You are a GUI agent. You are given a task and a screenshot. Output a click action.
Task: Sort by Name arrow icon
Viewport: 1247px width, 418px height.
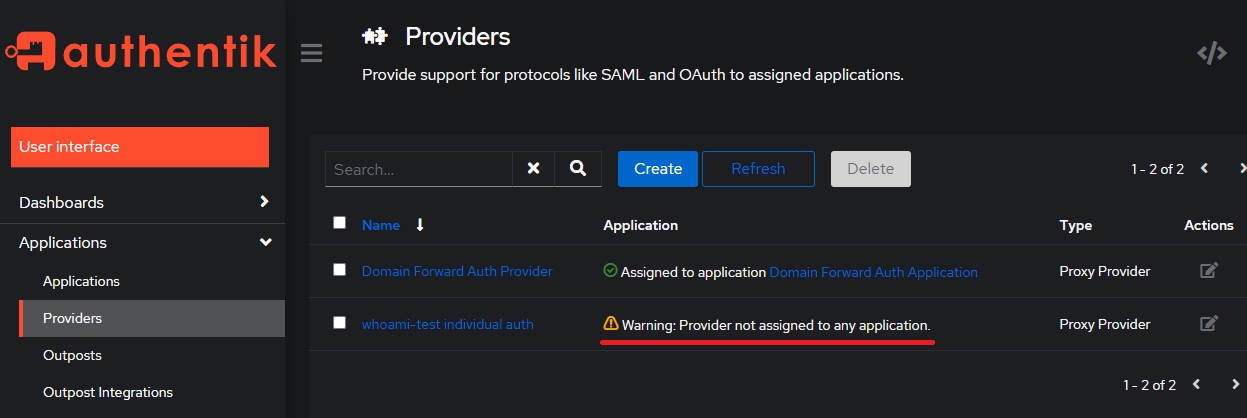tap(420, 225)
